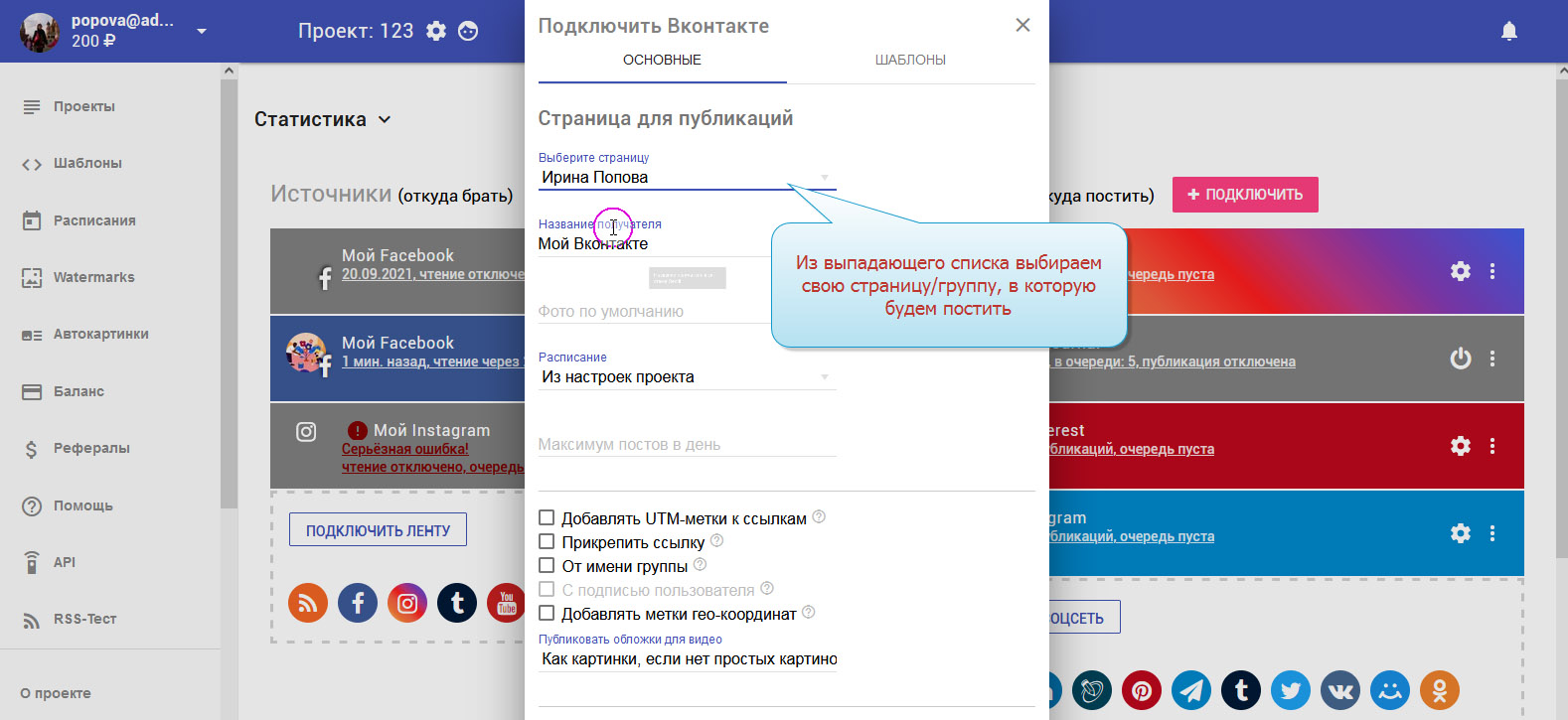Toggle От имени группы checkbox
Image resolution: width=1568 pixels, height=720 pixels.
tap(547, 565)
